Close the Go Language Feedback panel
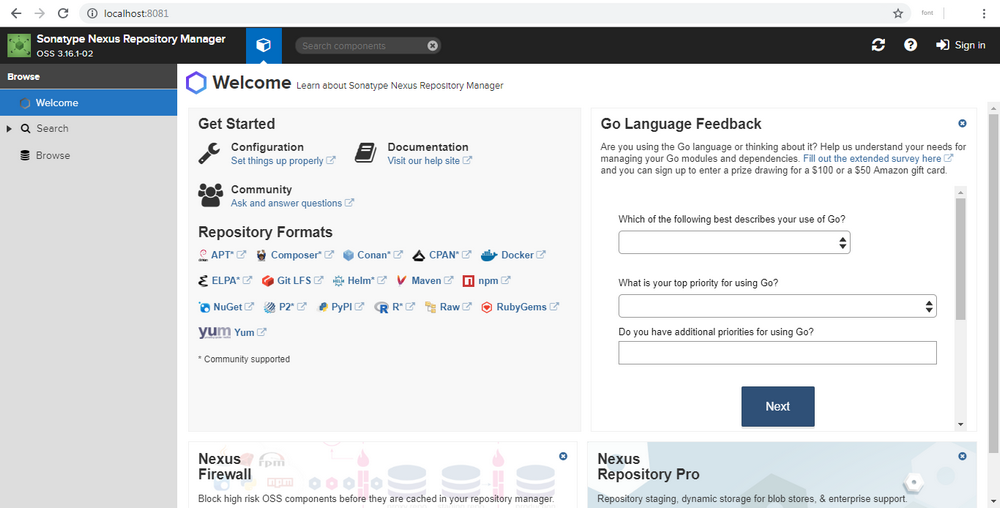Image resolution: width=1000 pixels, height=508 pixels. 962,124
